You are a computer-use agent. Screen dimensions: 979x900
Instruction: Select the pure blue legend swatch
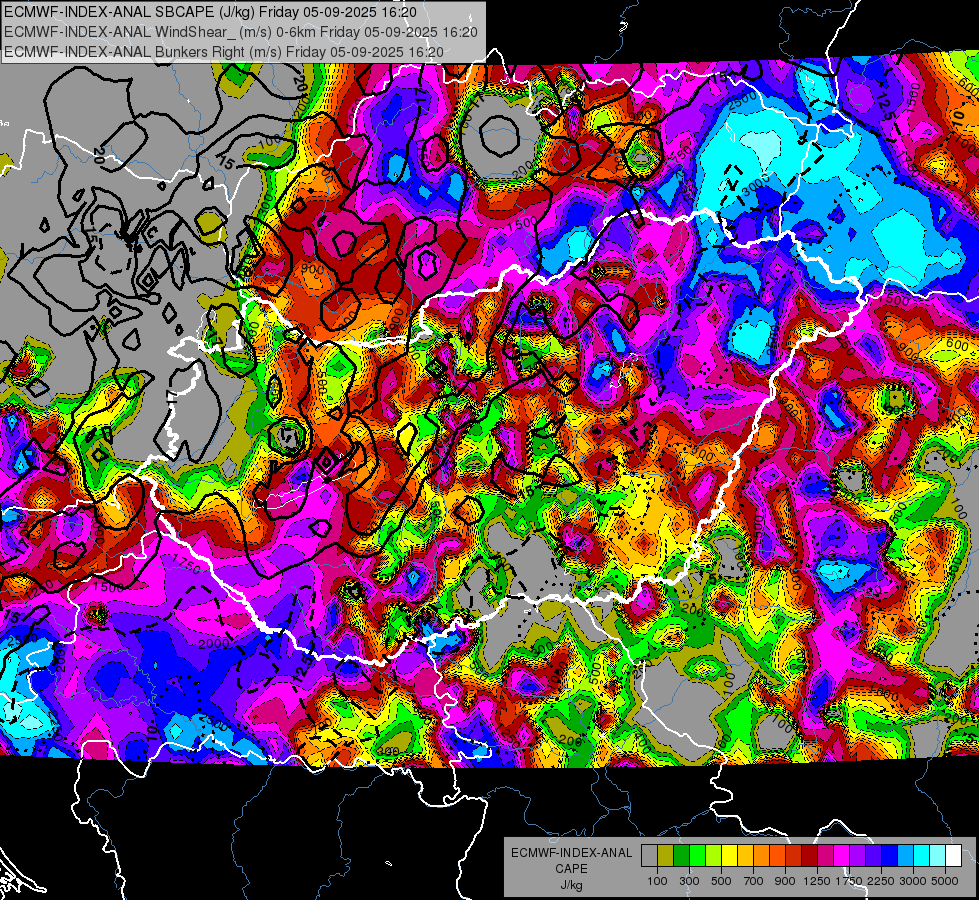[889, 856]
